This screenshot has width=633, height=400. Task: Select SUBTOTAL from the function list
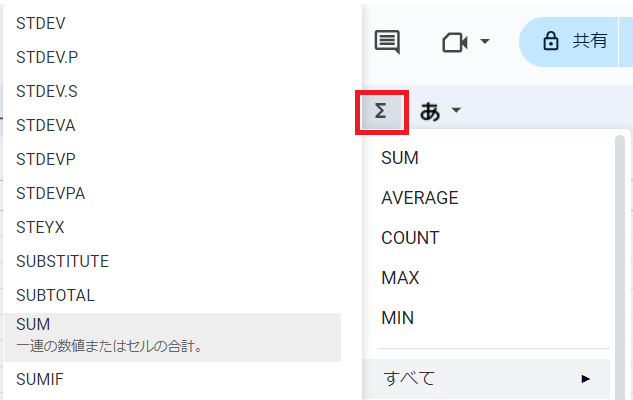[x=55, y=295]
